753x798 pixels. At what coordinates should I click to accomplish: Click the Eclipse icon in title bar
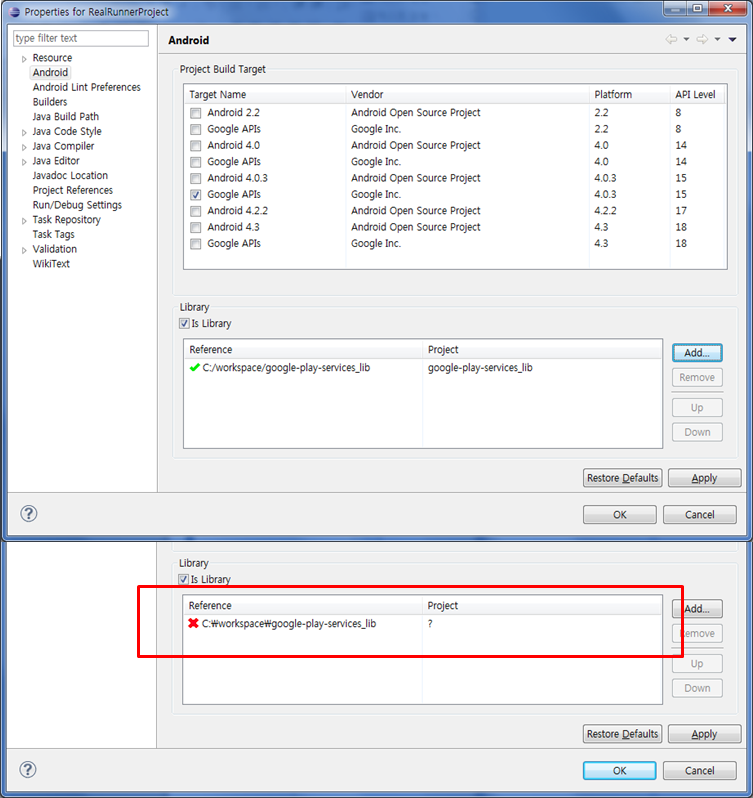15,12
